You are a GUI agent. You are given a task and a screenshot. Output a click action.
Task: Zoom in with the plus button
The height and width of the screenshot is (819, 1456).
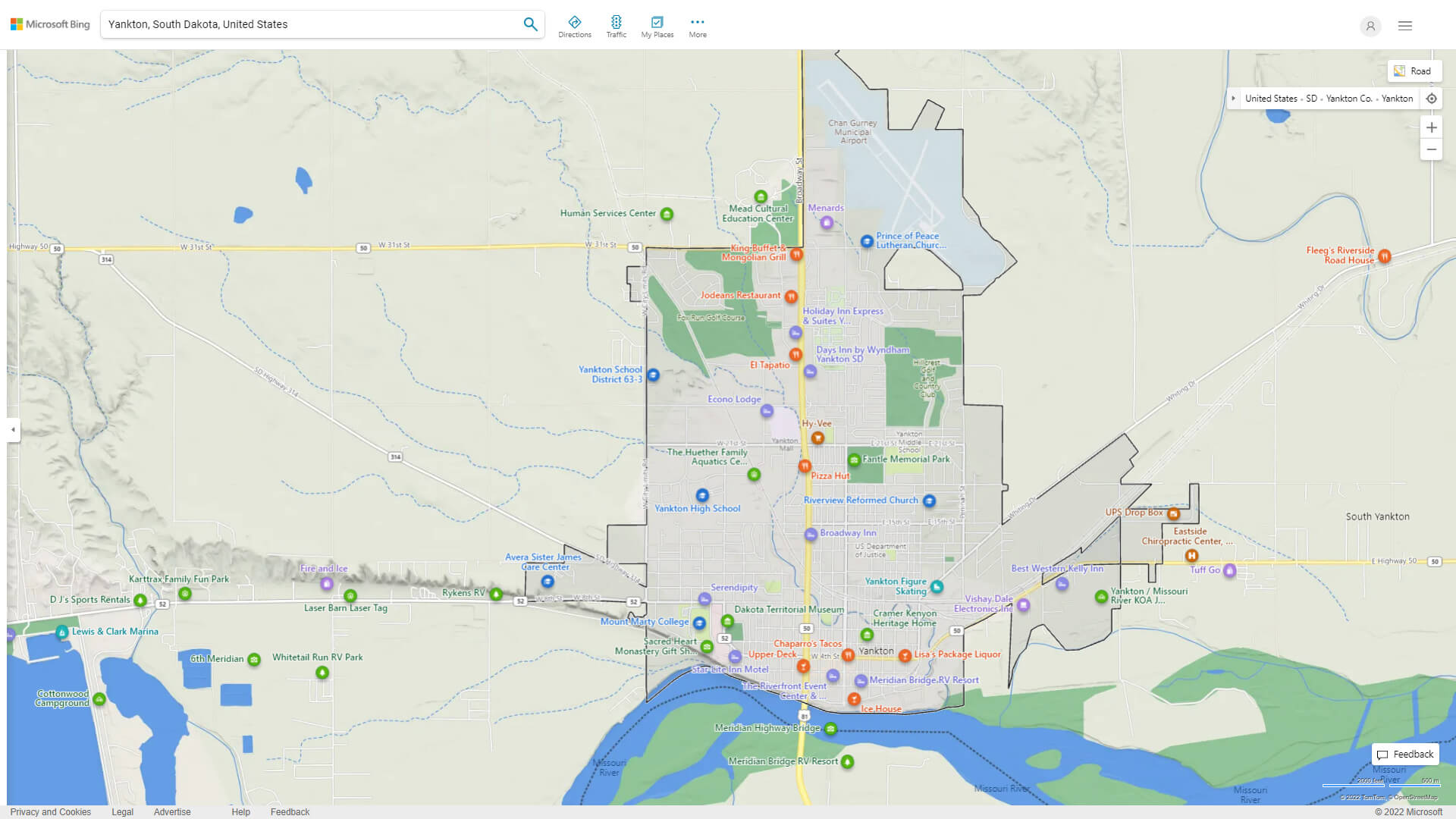pyautogui.click(x=1431, y=127)
